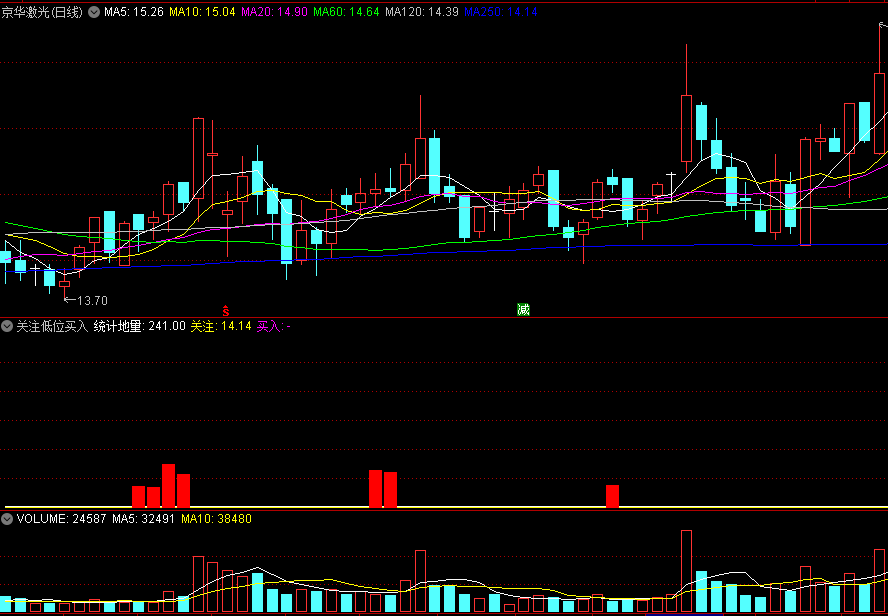Click the MA120: 14.39 label
Image resolution: width=888 pixels, height=616 pixels.
tap(421, 12)
